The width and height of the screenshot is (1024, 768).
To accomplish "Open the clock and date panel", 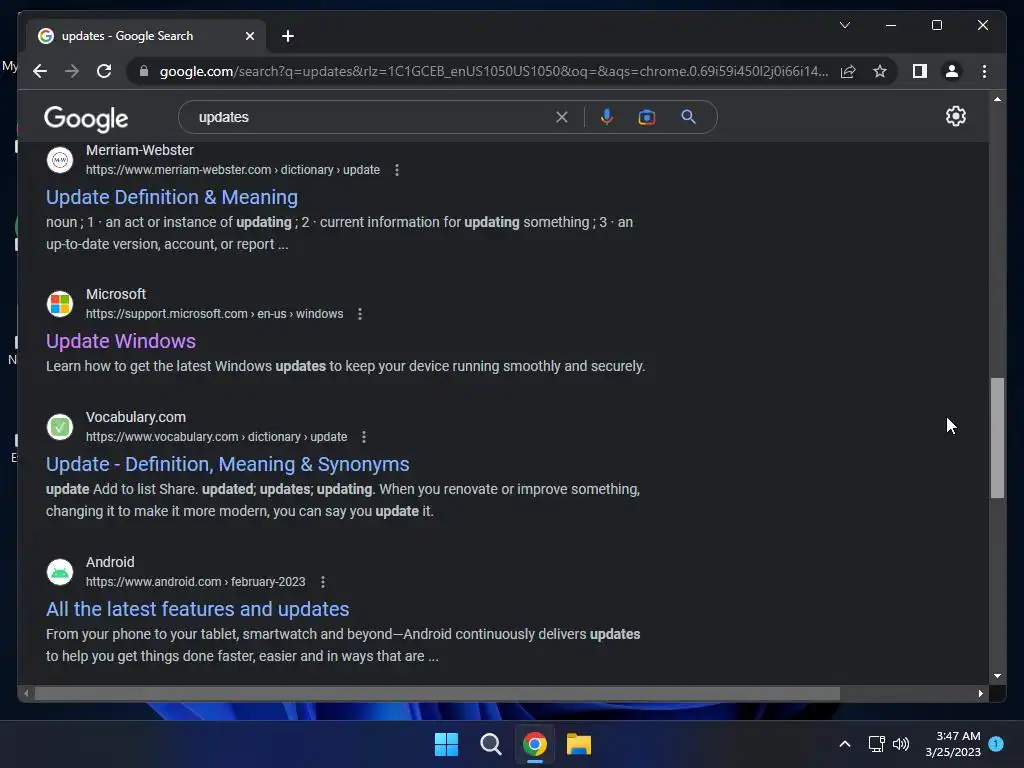I will coord(953,744).
